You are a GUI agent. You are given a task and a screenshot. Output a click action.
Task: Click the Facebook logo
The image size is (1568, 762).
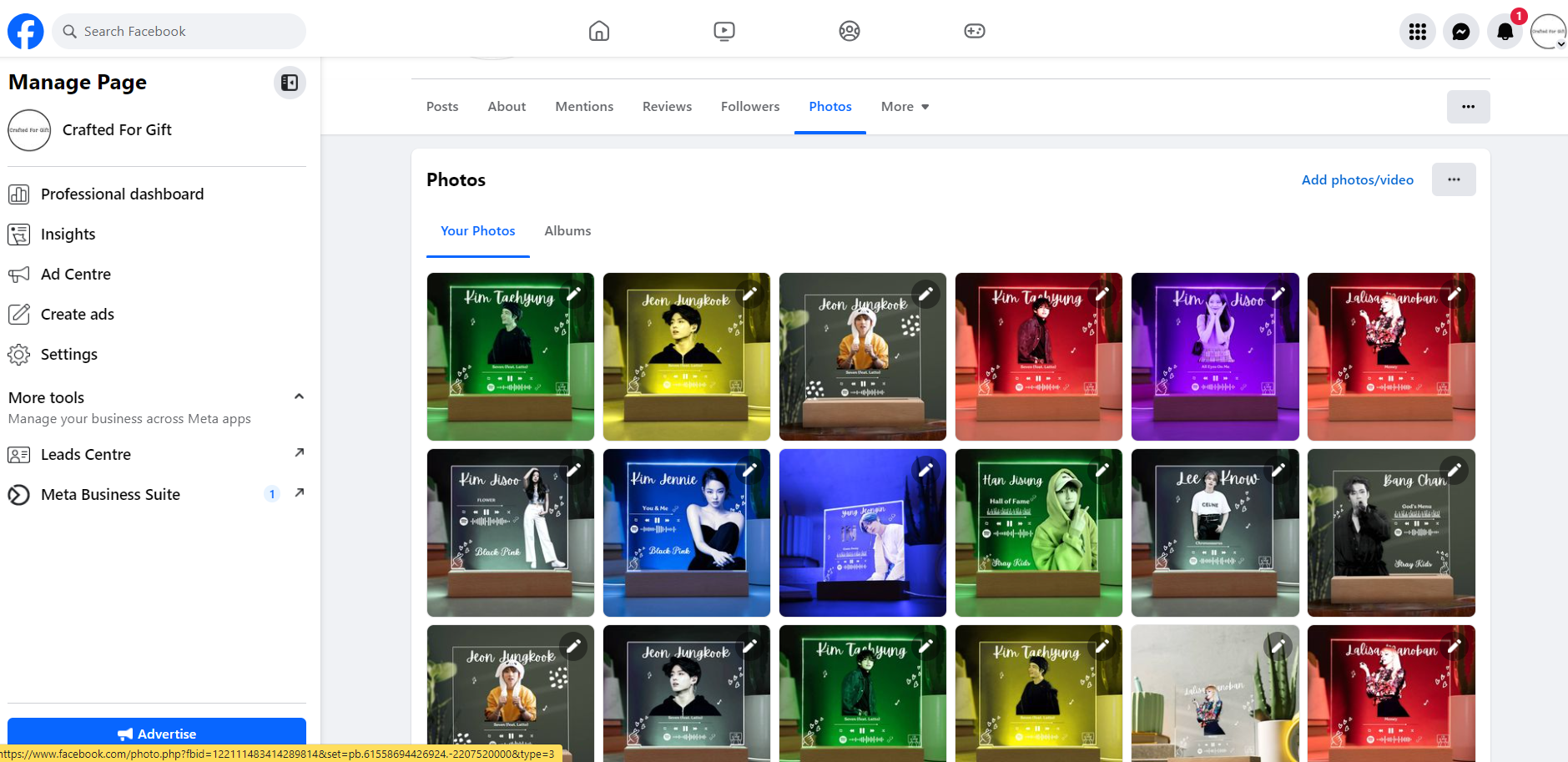tap(26, 32)
